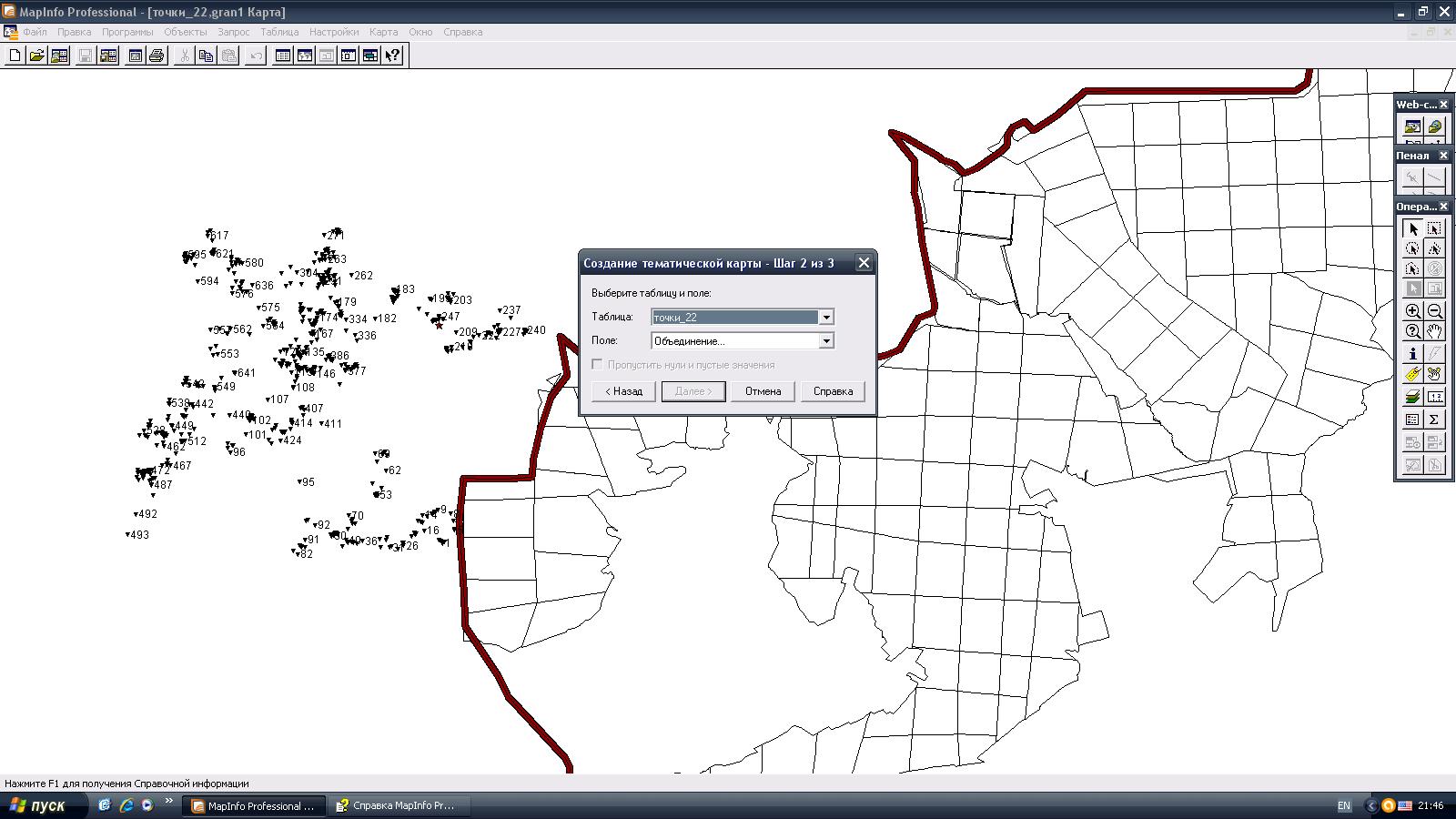Screen dimensions: 1456x819
Task: Open the Справка menu in the menu bar
Action: [463, 32]
